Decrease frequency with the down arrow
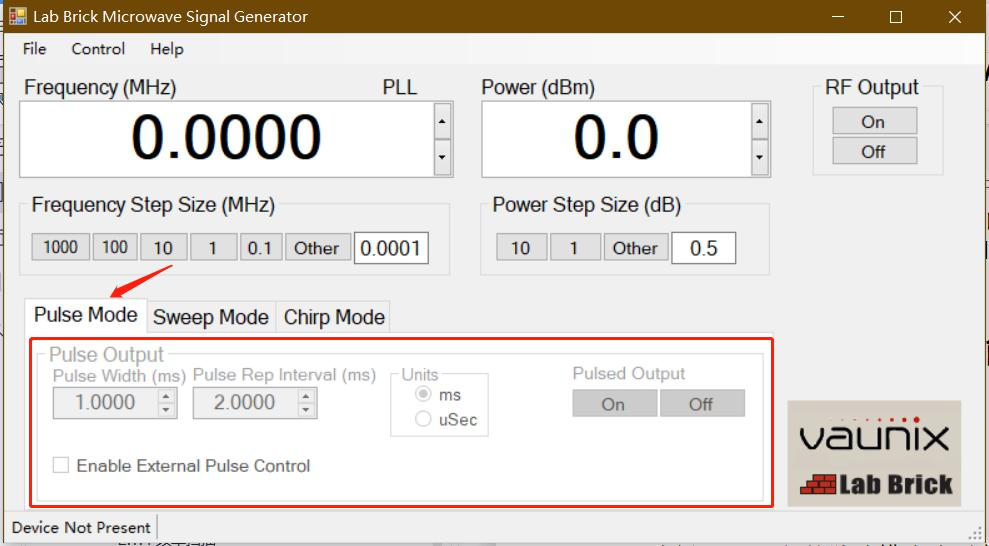Screen dimensions: 989x546 click(442, 157)
